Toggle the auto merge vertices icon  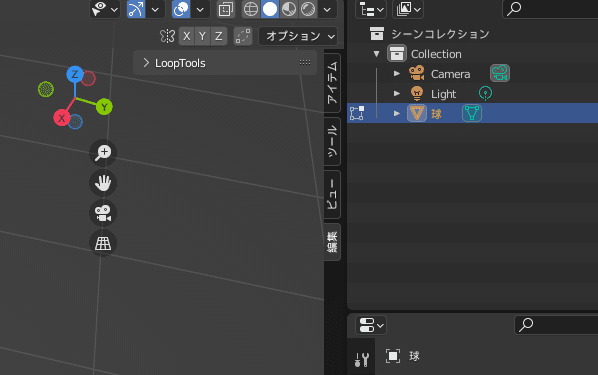coord(243,36)
